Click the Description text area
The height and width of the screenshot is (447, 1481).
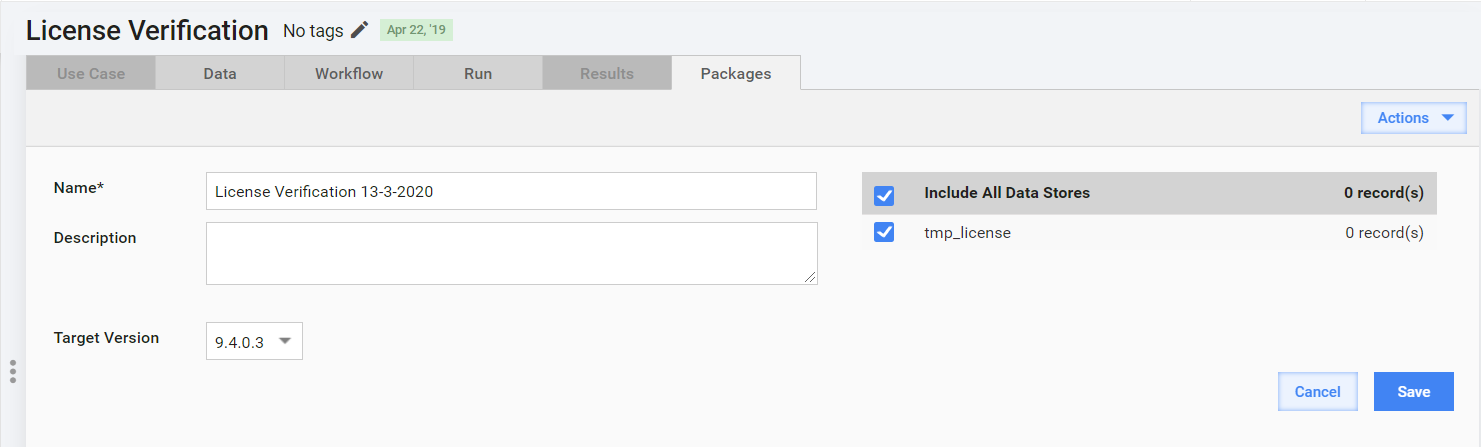(511, 253)
